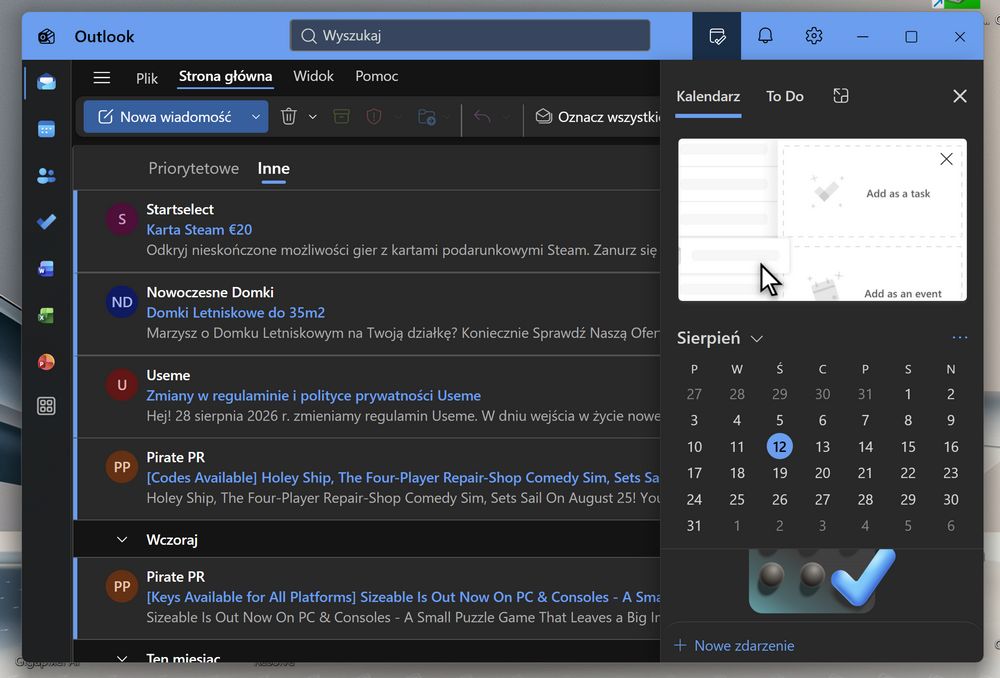Click Oznacz wszystkie mark all button
1000x678 pixels.
[598, 117]
